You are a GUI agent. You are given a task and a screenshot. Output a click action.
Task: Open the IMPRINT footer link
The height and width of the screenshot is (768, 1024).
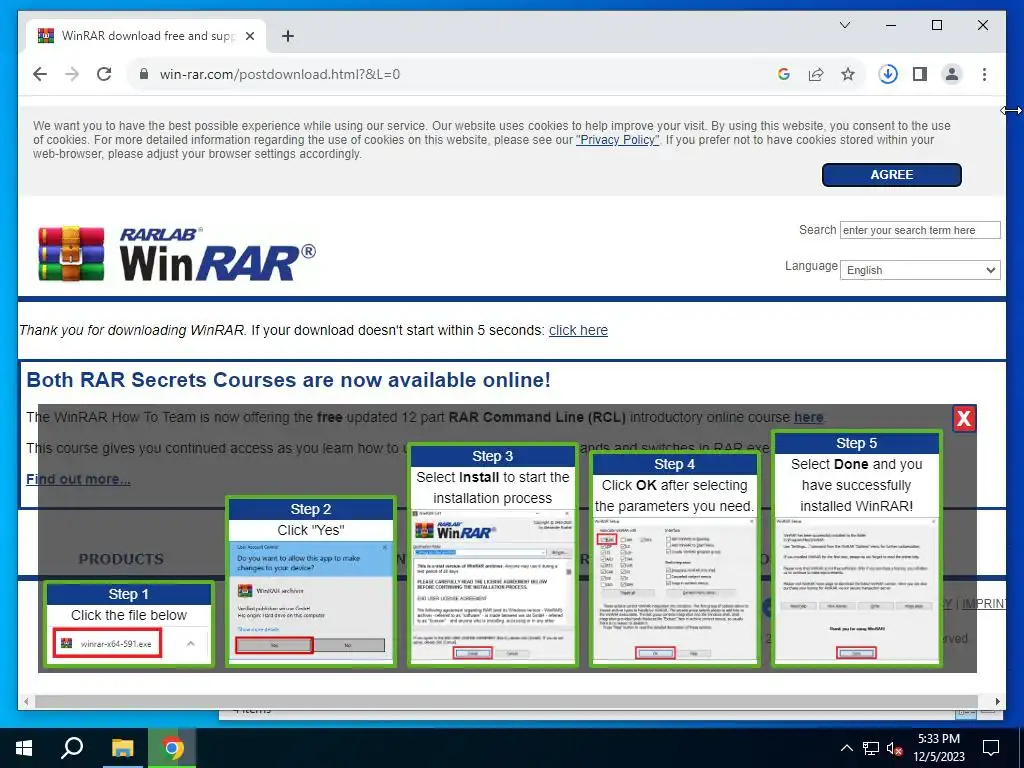click(x=984, y=603)
